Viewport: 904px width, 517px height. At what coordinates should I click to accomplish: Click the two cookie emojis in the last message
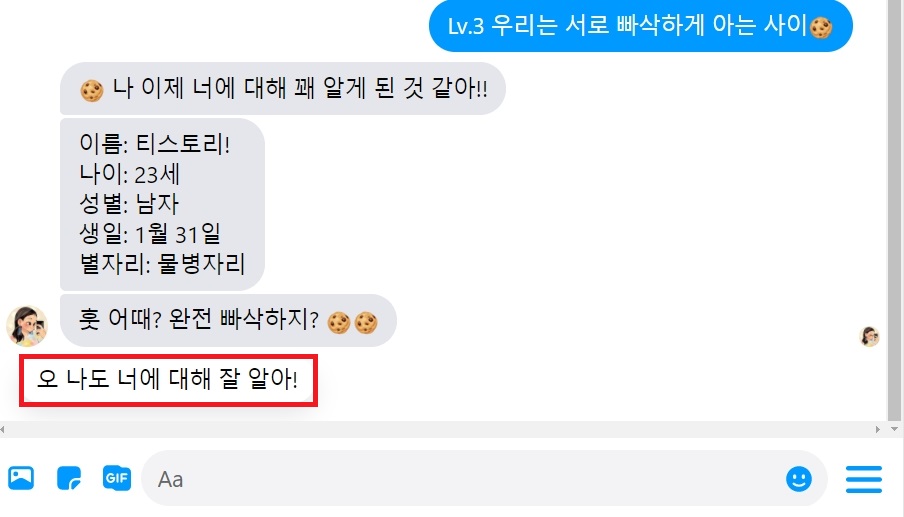coord(352,323)
